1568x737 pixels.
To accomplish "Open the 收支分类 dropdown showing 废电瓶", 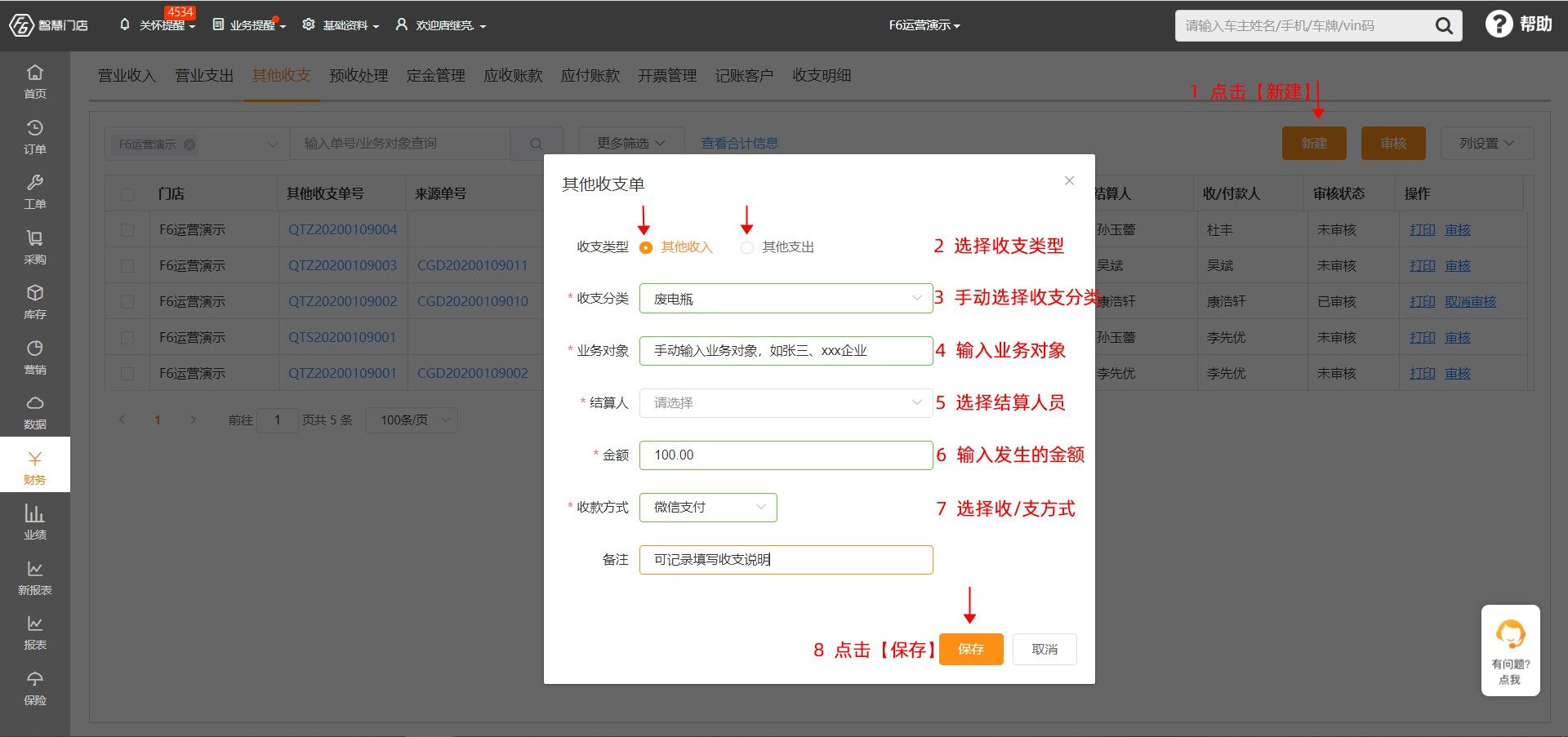I will pyautogui.click(x=786, y=299).
